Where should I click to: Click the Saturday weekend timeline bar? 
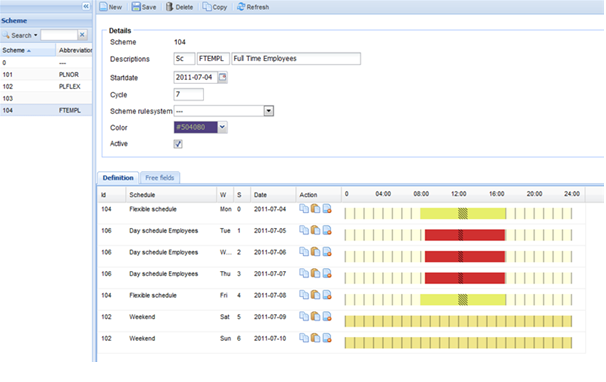[x=458, y=321]
